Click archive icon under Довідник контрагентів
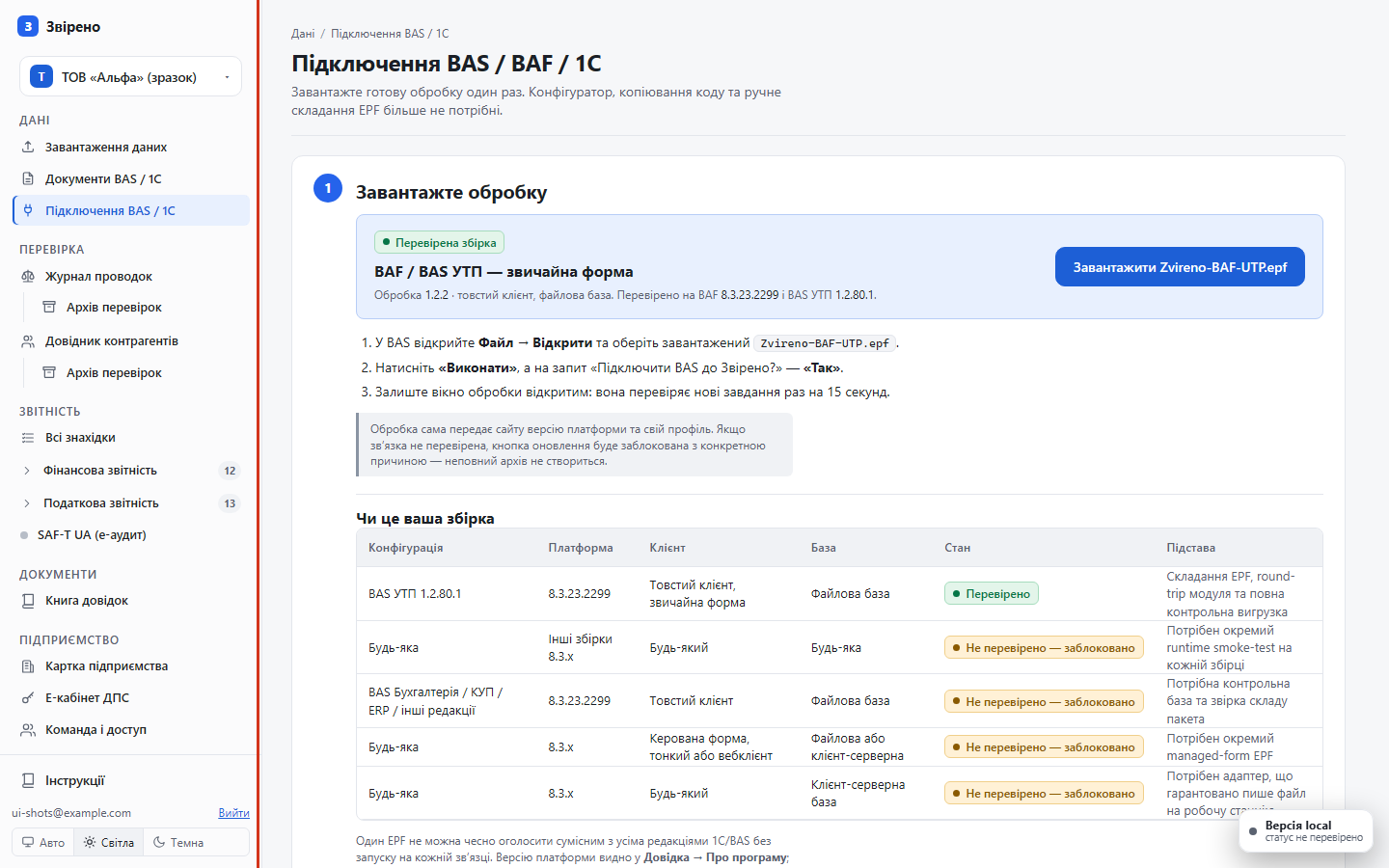This screenshot has width=1389, height=868. point(49,373)
